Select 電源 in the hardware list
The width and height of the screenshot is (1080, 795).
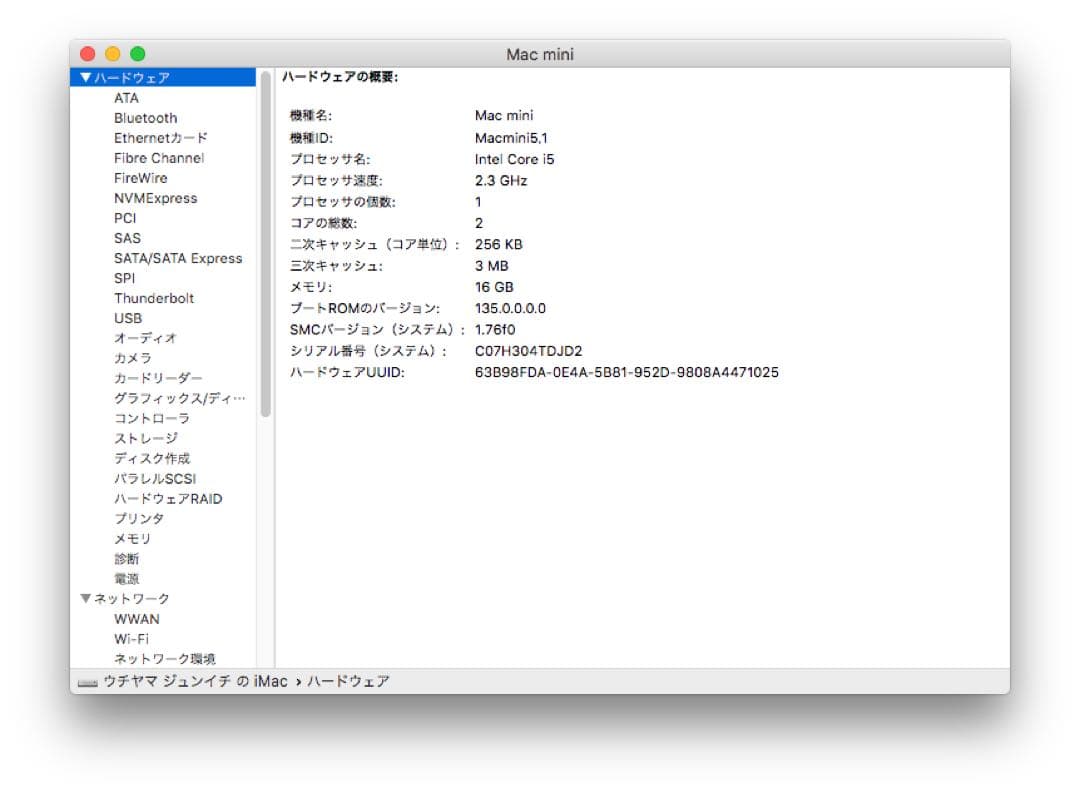(127, 579)
